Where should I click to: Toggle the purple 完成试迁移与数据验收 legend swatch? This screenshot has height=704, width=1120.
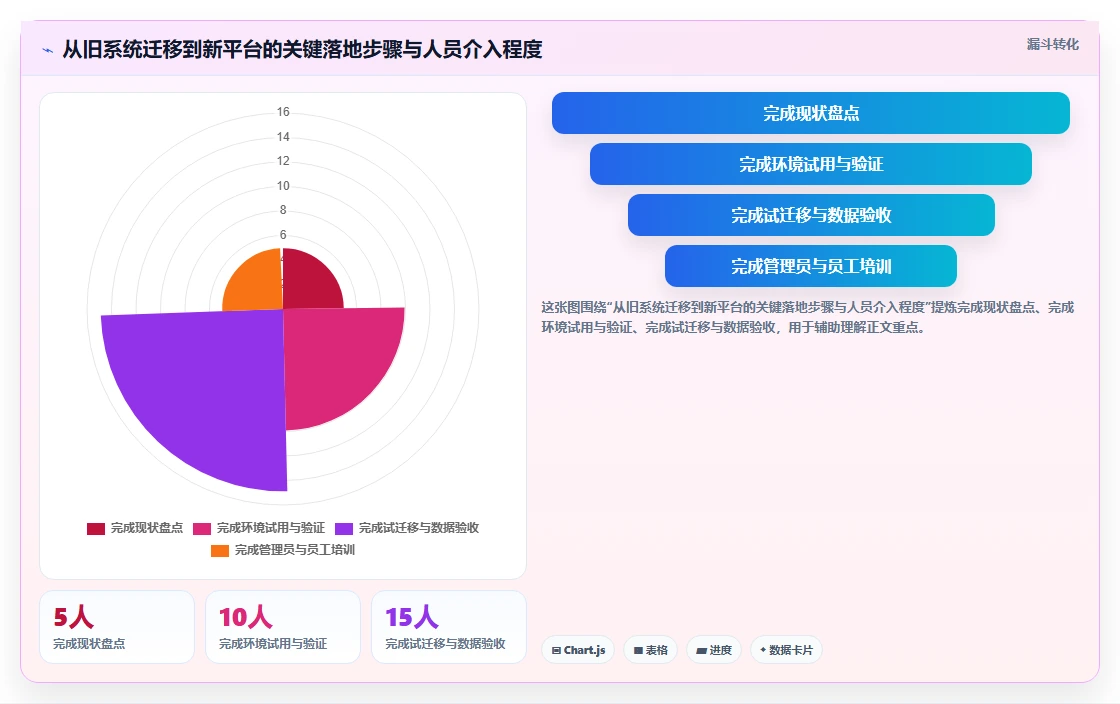(344, 528)
